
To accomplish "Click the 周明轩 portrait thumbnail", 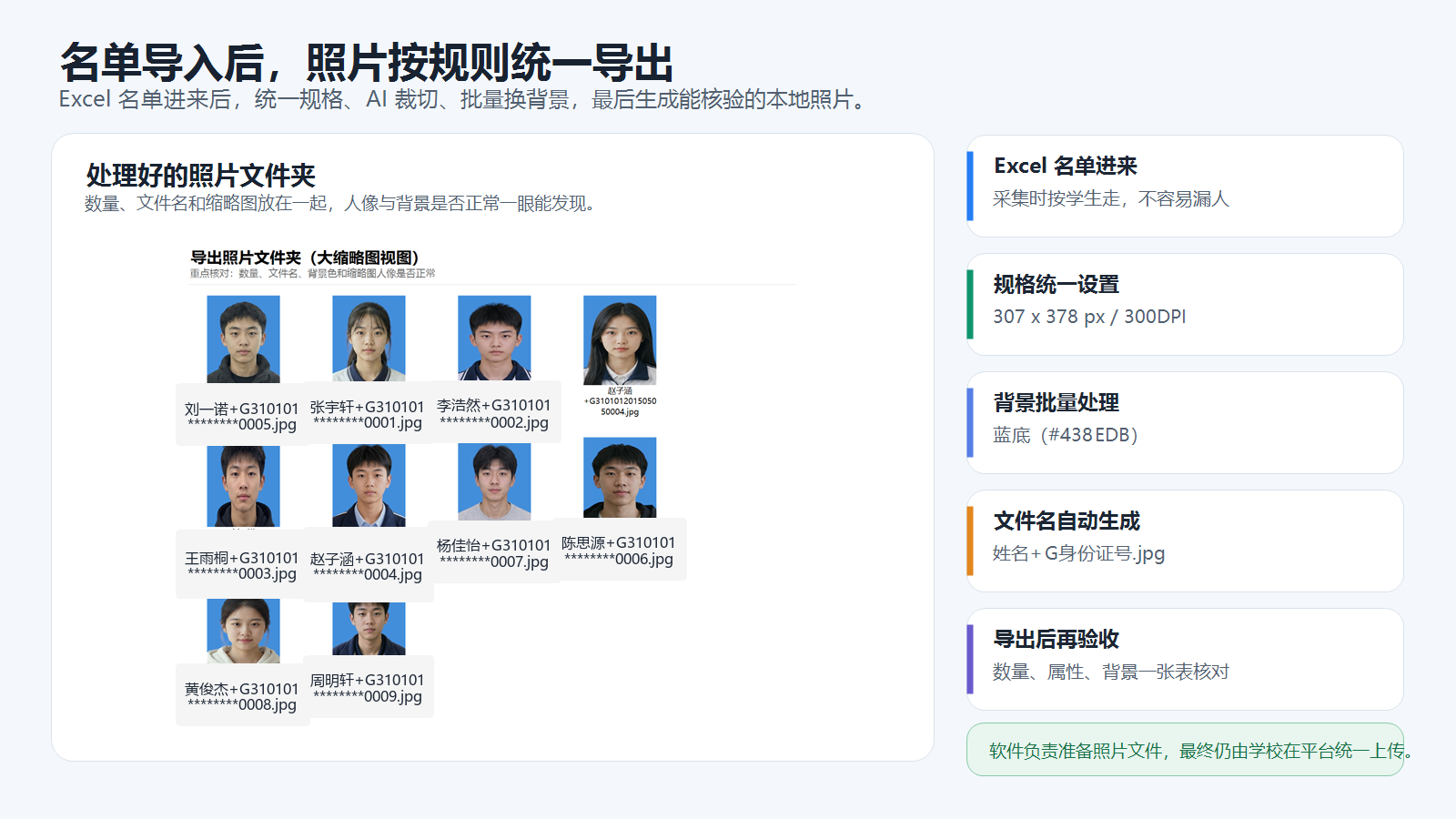I will 369,629.
